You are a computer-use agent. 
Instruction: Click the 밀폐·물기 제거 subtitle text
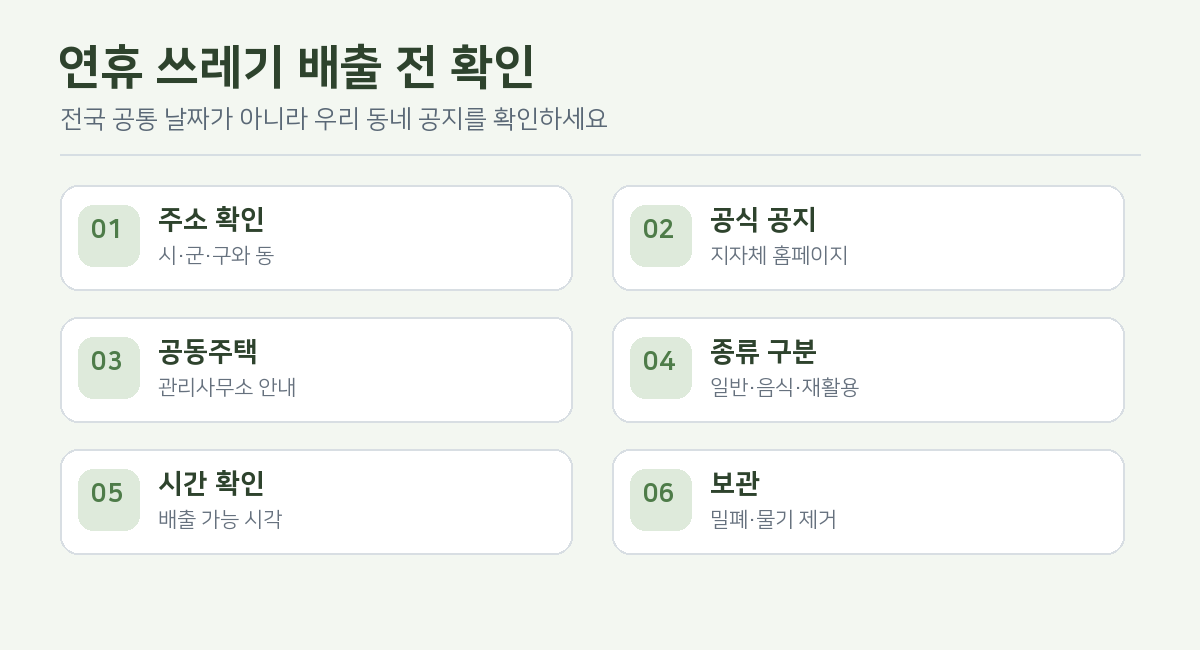(773, 519)
